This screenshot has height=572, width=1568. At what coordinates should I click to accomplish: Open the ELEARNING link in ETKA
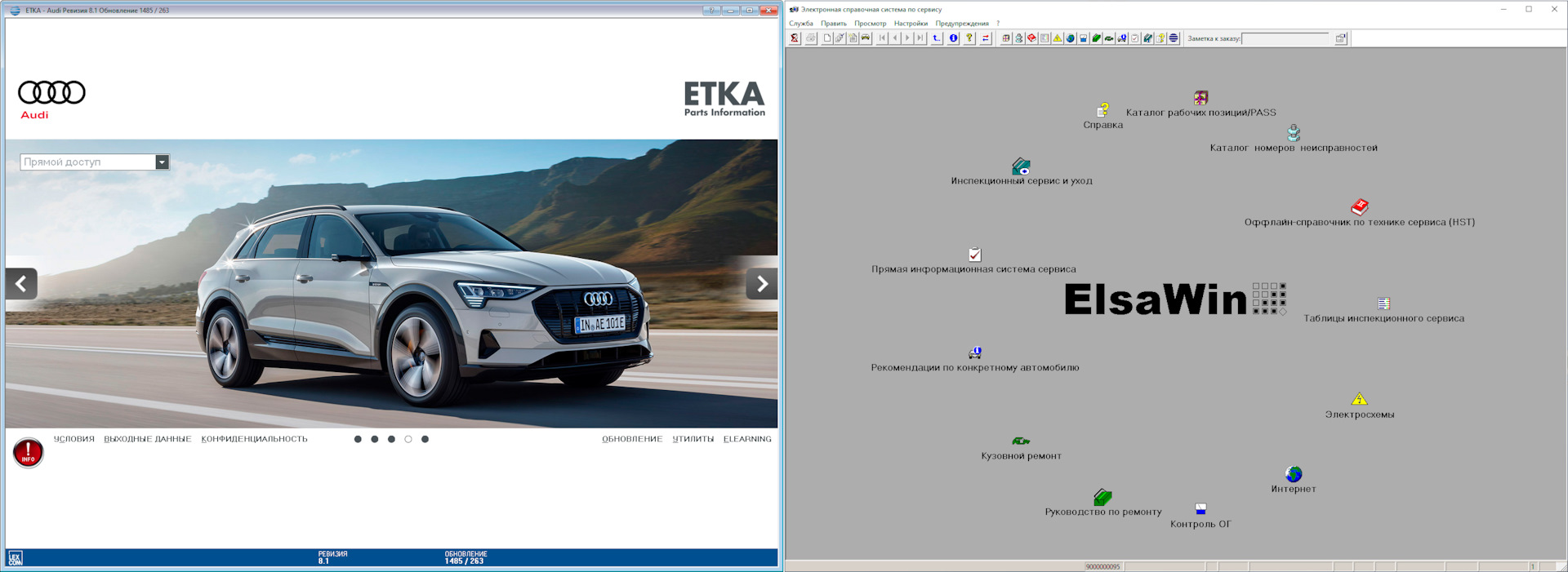(x=747, y=439)
